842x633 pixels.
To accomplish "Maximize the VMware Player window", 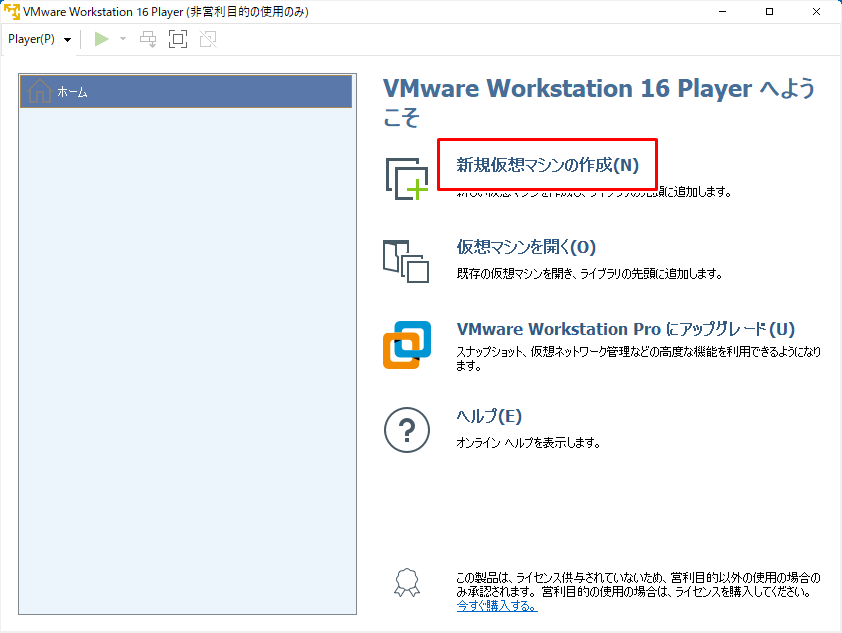I will pos(769,12).
